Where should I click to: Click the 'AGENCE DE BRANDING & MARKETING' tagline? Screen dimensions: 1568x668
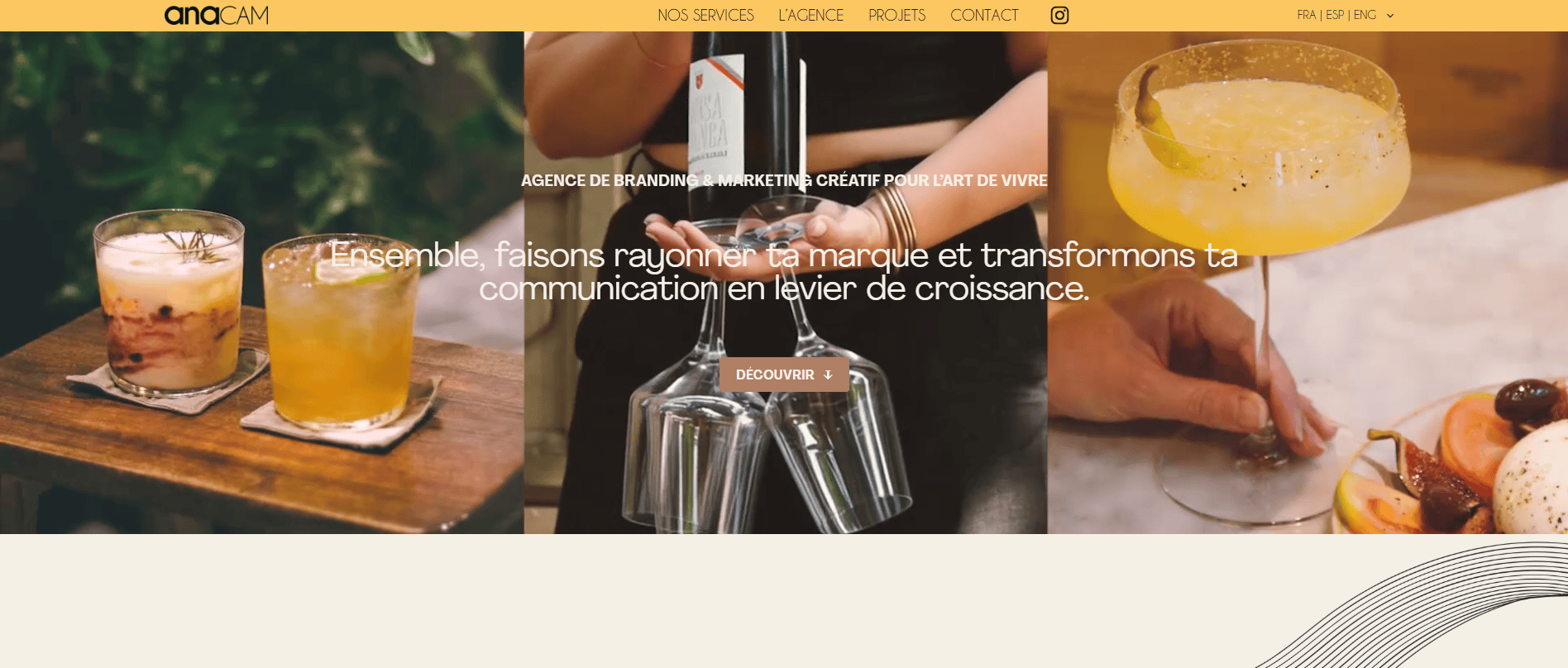784,180
